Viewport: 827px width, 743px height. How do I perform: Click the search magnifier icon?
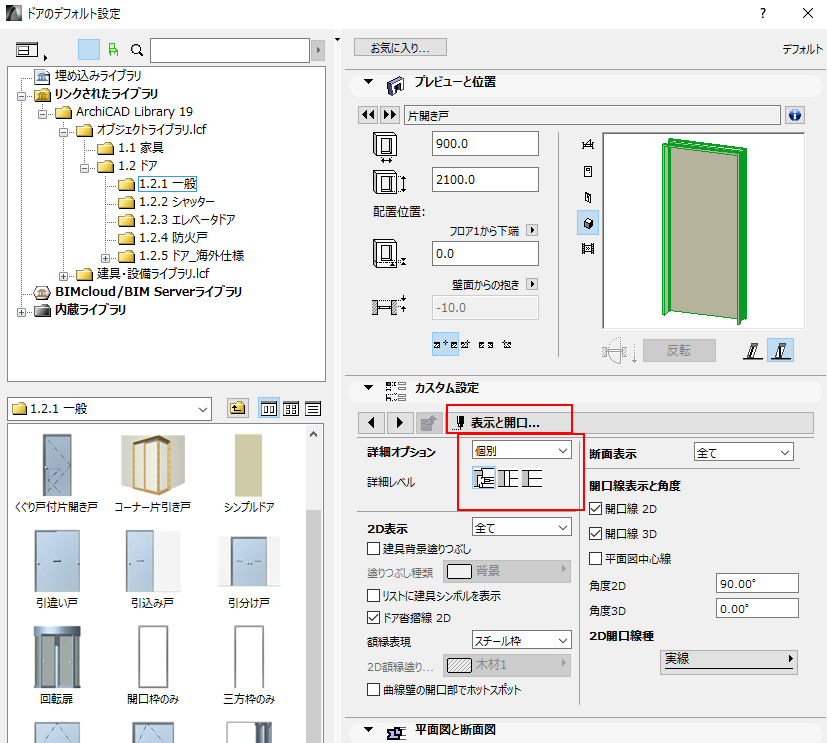[137, 50]
